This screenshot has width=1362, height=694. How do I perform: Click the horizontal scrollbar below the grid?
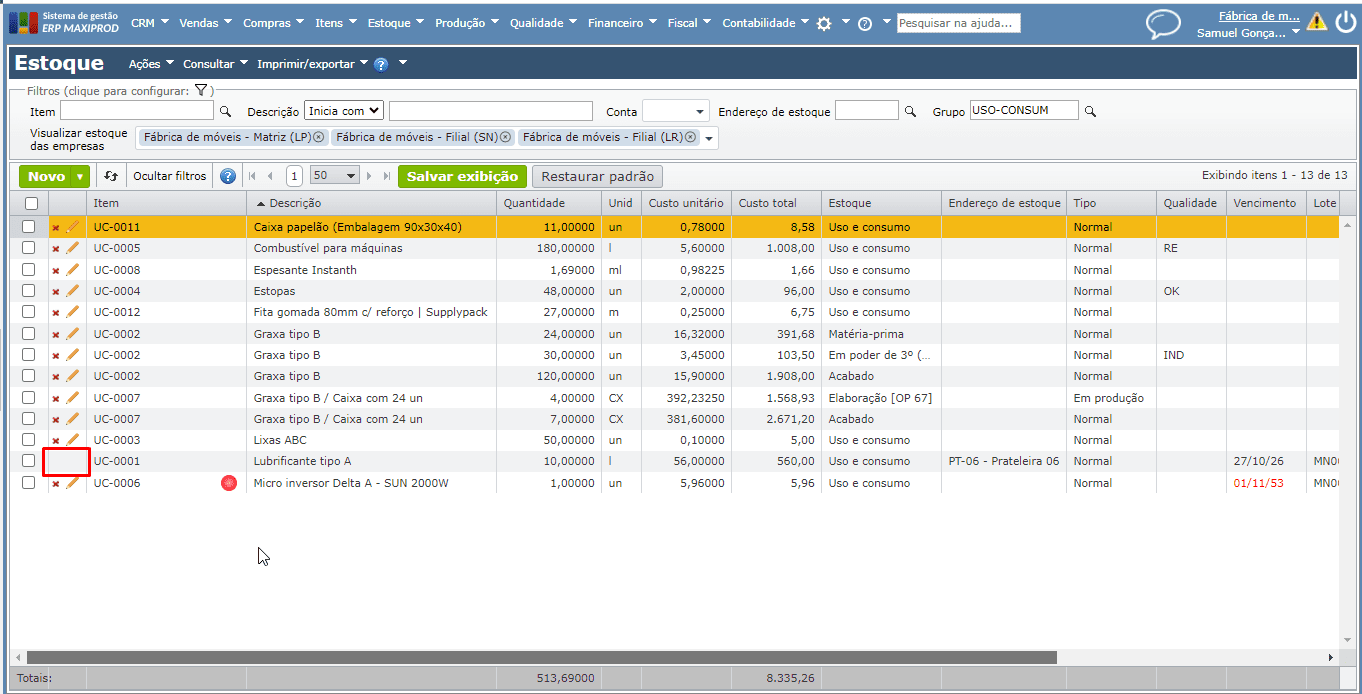pyautogui.click(x=540, y=658)
